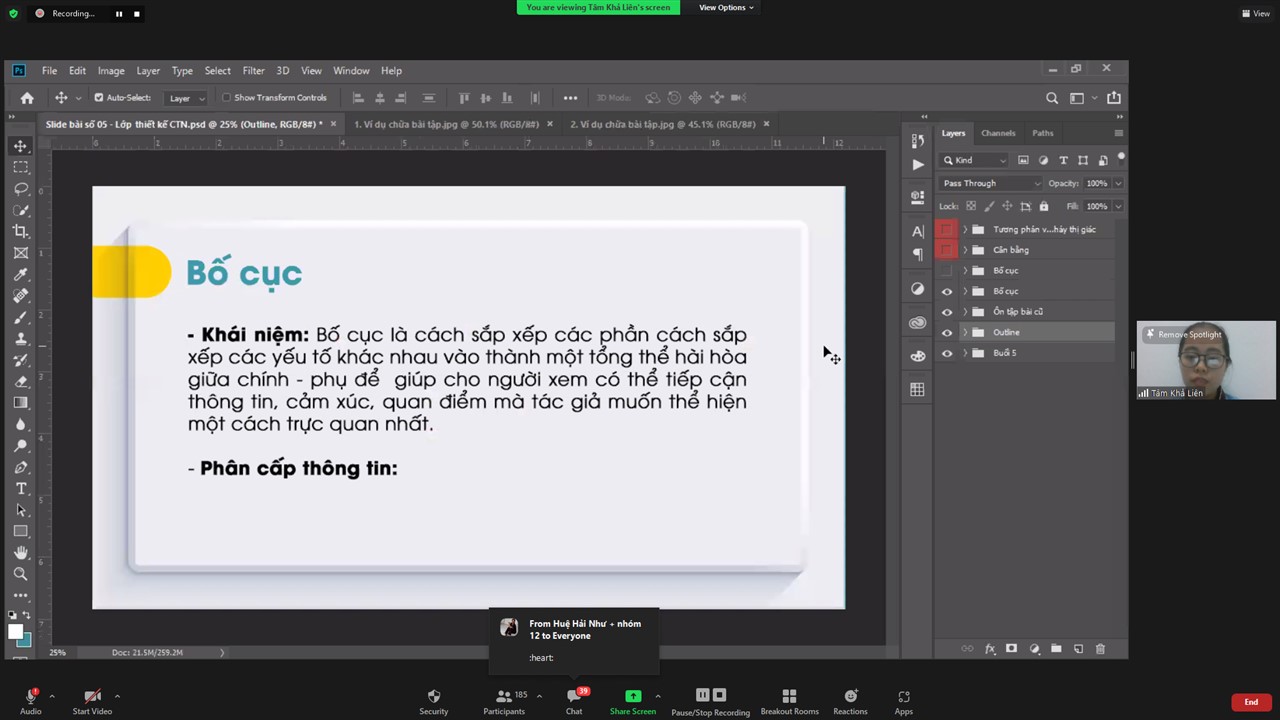Open the Window menu
The height and width of the screenshot is (720, 1280).
(351, 71)
